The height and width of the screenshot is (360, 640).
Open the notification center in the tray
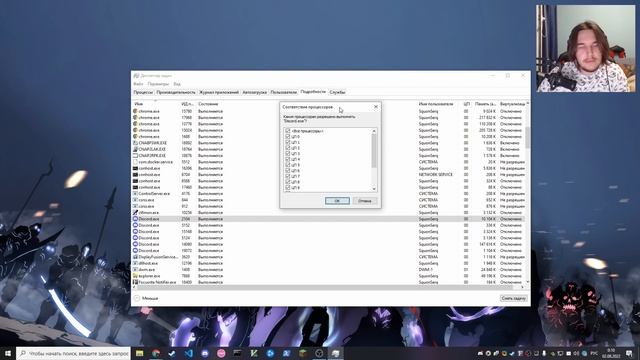tap(629, 353)
